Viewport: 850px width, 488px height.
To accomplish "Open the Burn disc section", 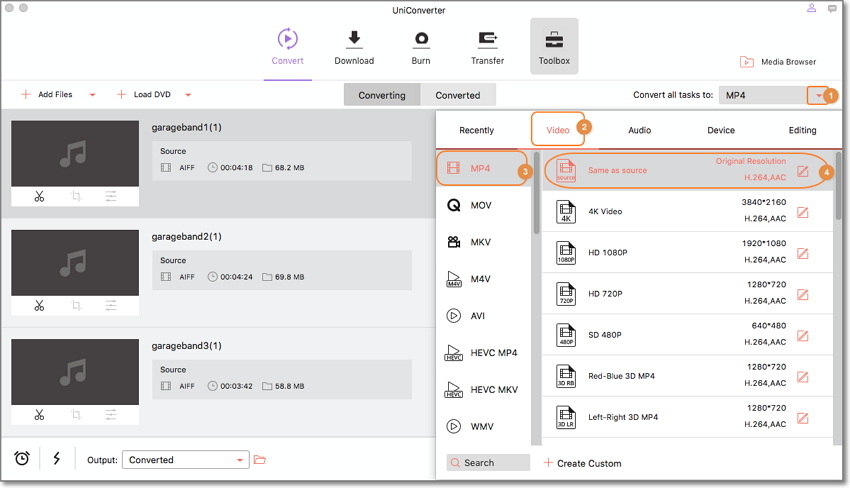I will pos(421,47).
